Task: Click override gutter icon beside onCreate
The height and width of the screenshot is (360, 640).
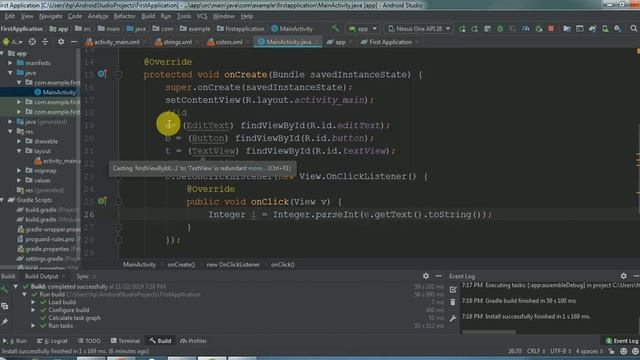Action: click(x=102, y=74)
